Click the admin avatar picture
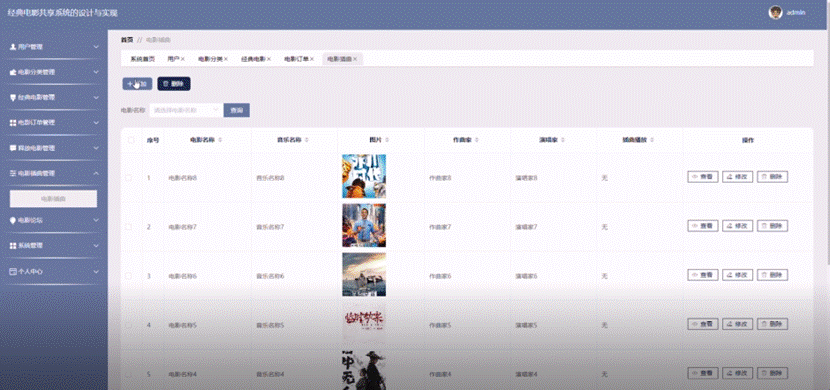This screenshot has width=830, height=390. (x=775, y=13)
